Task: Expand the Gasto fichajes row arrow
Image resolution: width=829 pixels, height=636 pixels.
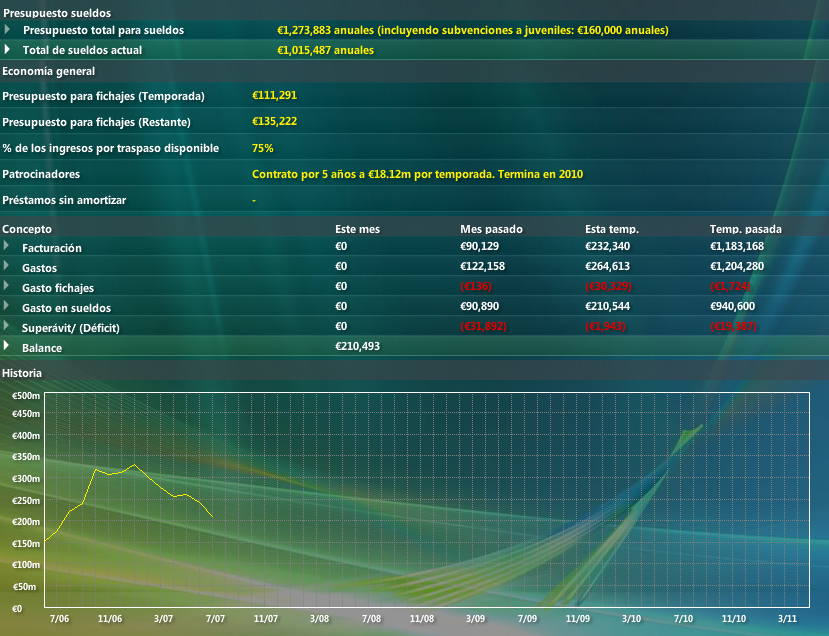Action: [x=6, y=285]
